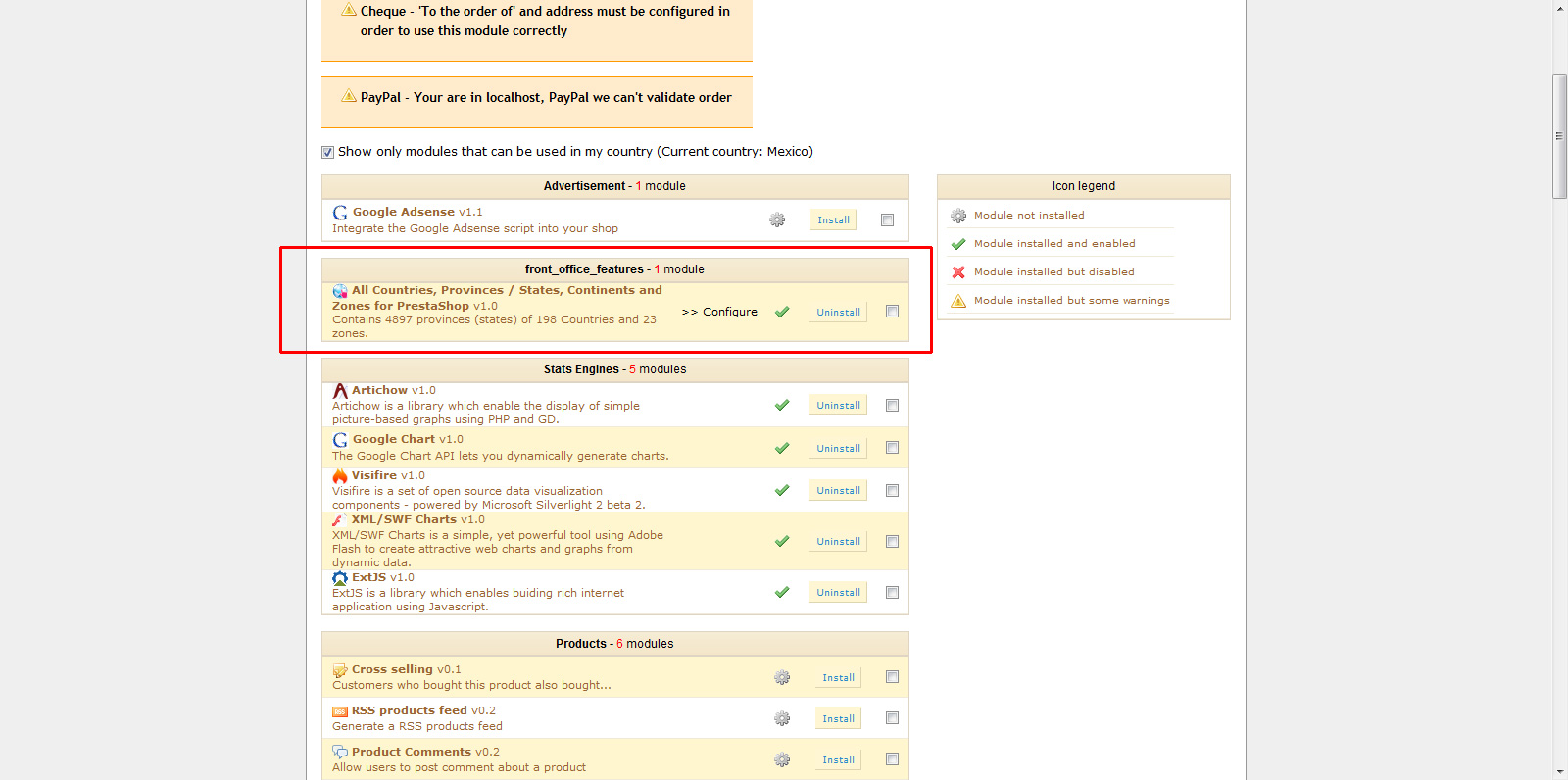Click the XML/SWF Charts enabled checkmark icon

[782, 541]
